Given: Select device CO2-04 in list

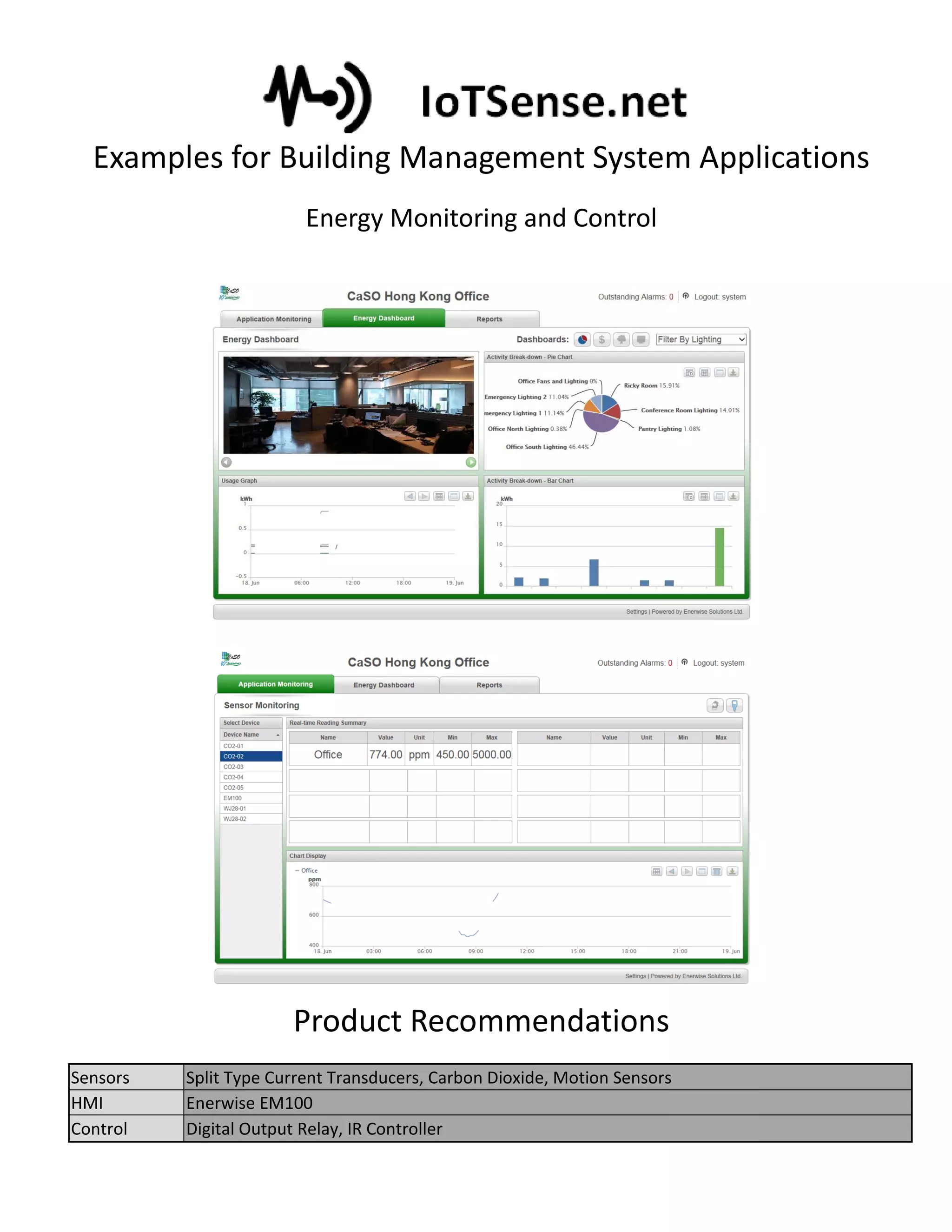Looking at the screenshot, I should (x=251, y=777).
